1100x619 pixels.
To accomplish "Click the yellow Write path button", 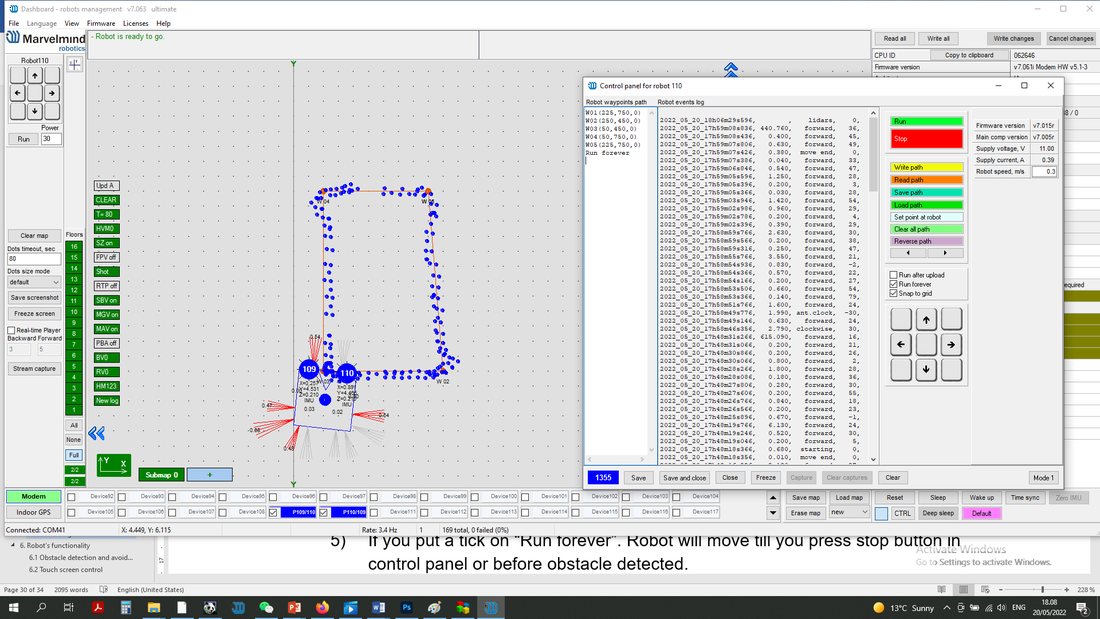I will click(x=926, y=167).
